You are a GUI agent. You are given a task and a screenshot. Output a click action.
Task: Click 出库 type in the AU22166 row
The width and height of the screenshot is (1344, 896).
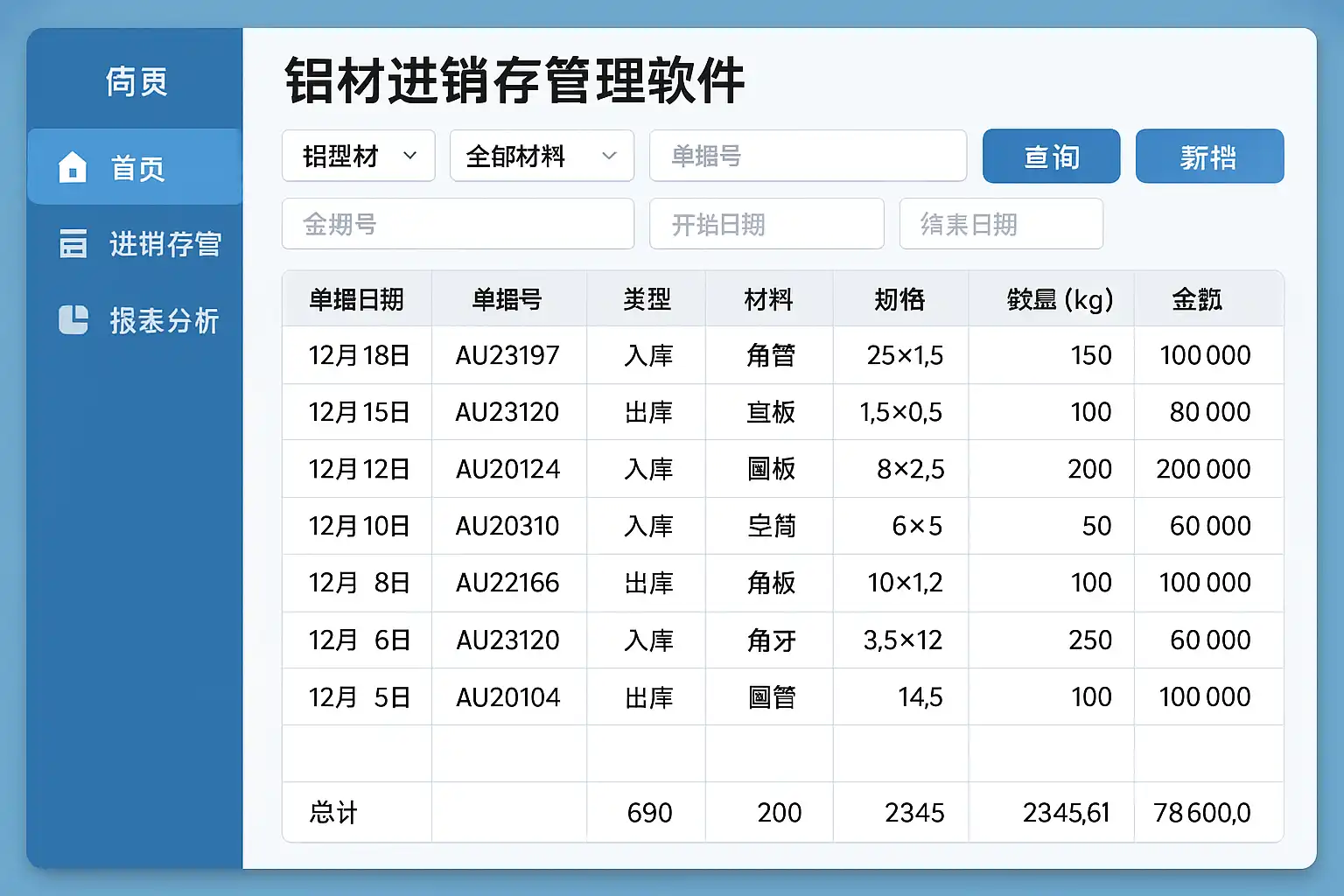pos(648,583)
